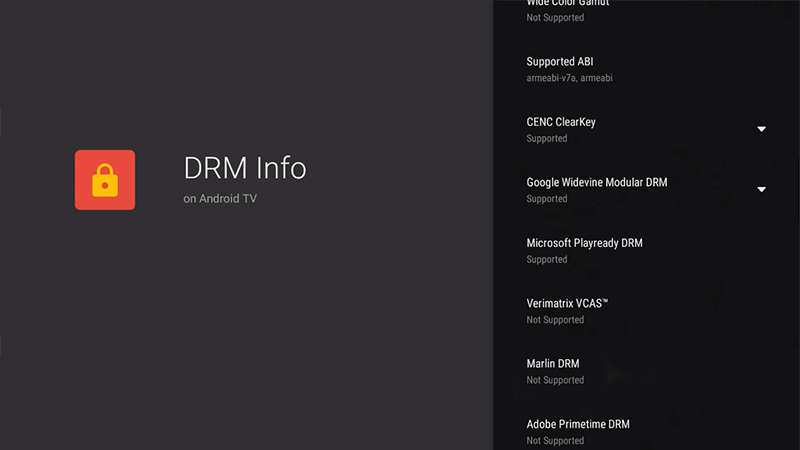Click 'Supported' status under CENC ClearKey

pyautogui.click(x=546, y=138)
